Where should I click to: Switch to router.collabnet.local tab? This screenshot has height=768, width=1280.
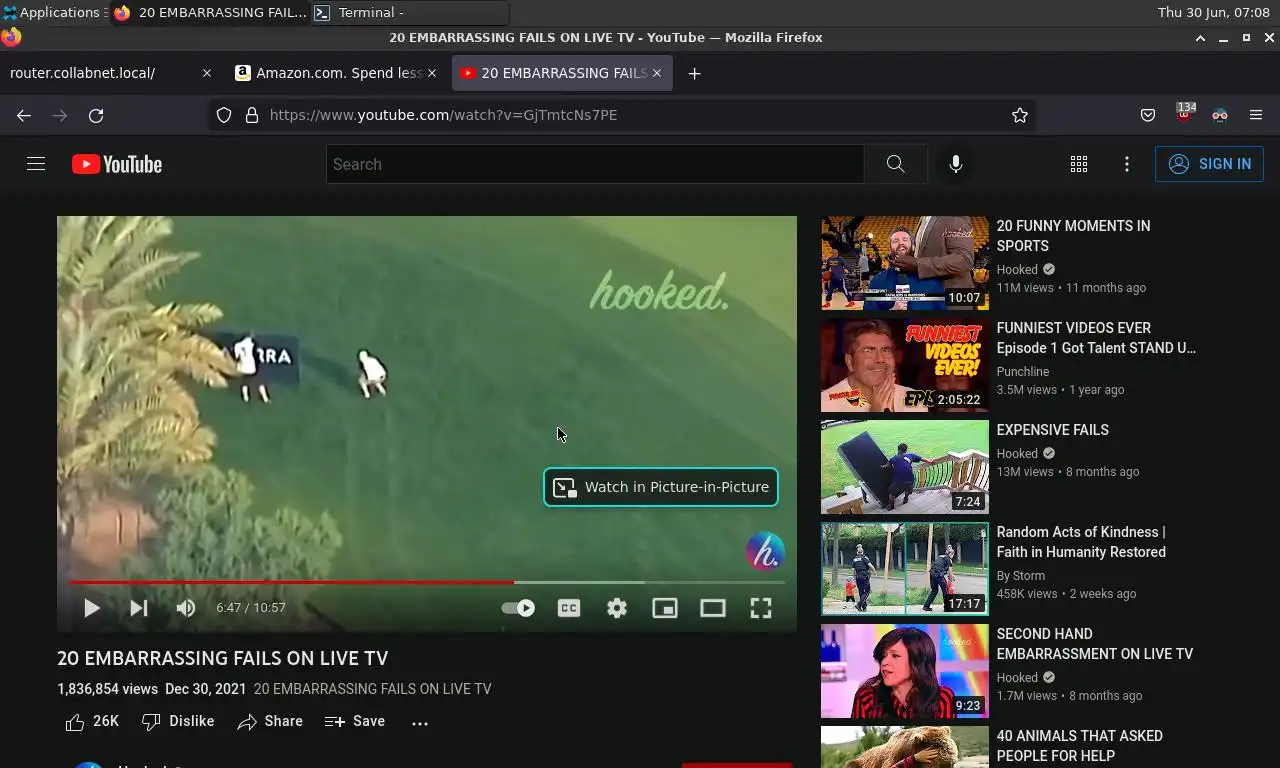[x=111, y=73]
